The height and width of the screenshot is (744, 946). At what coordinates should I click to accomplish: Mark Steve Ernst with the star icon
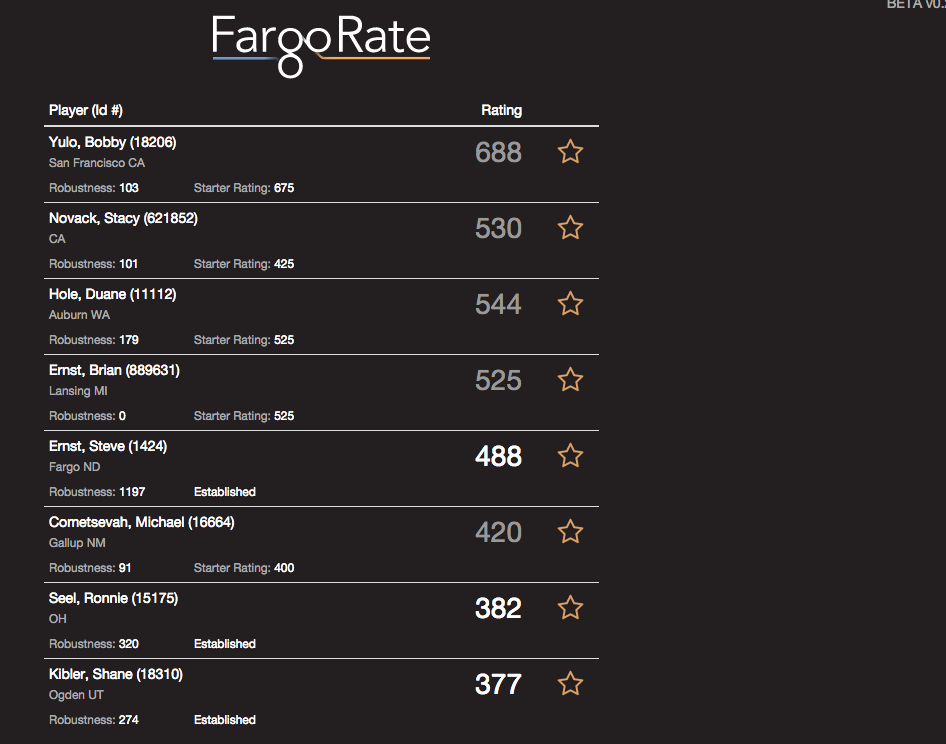(x=570, y=456)
